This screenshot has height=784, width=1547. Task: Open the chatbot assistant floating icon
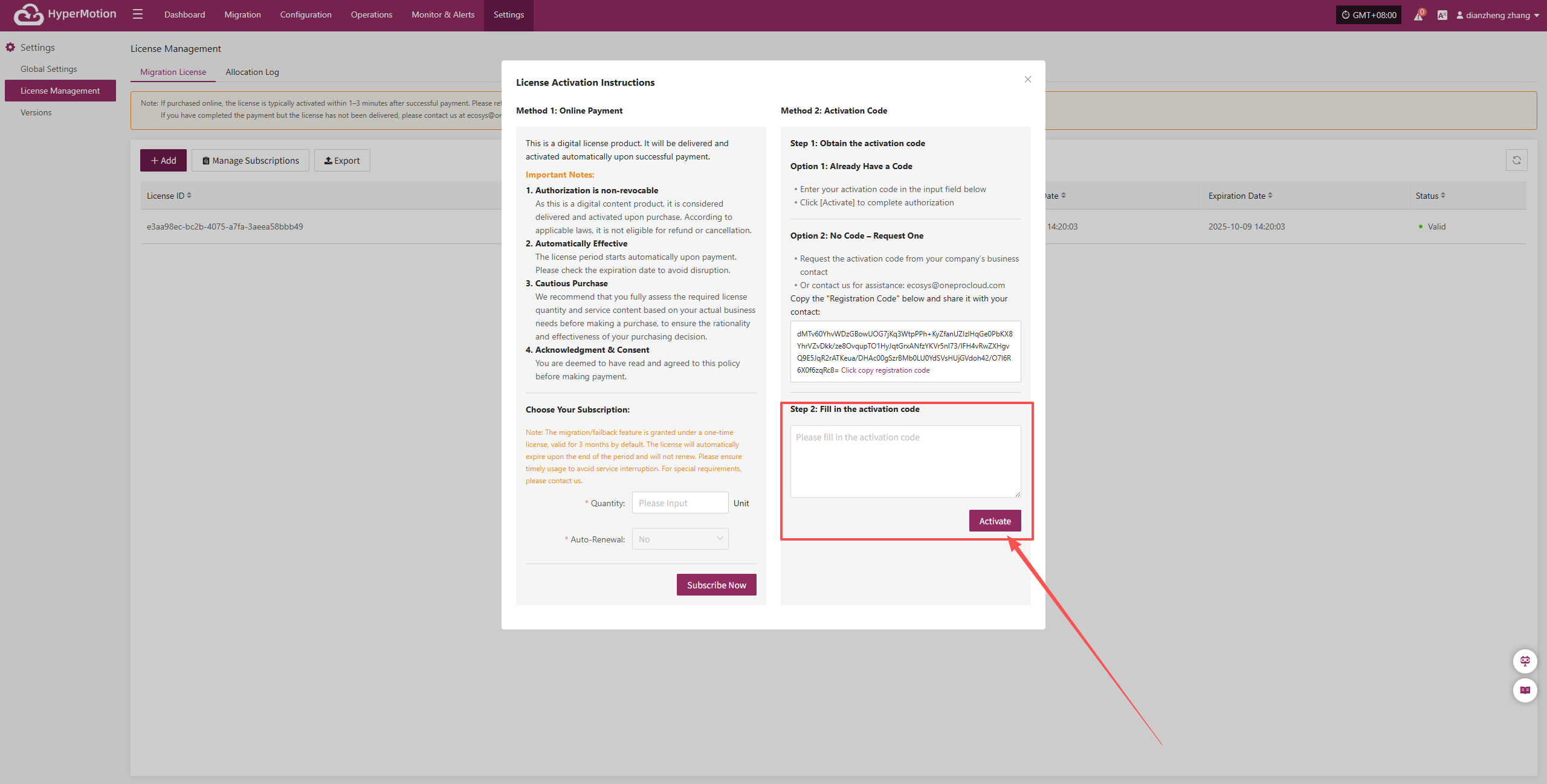tap(1525, 661)
